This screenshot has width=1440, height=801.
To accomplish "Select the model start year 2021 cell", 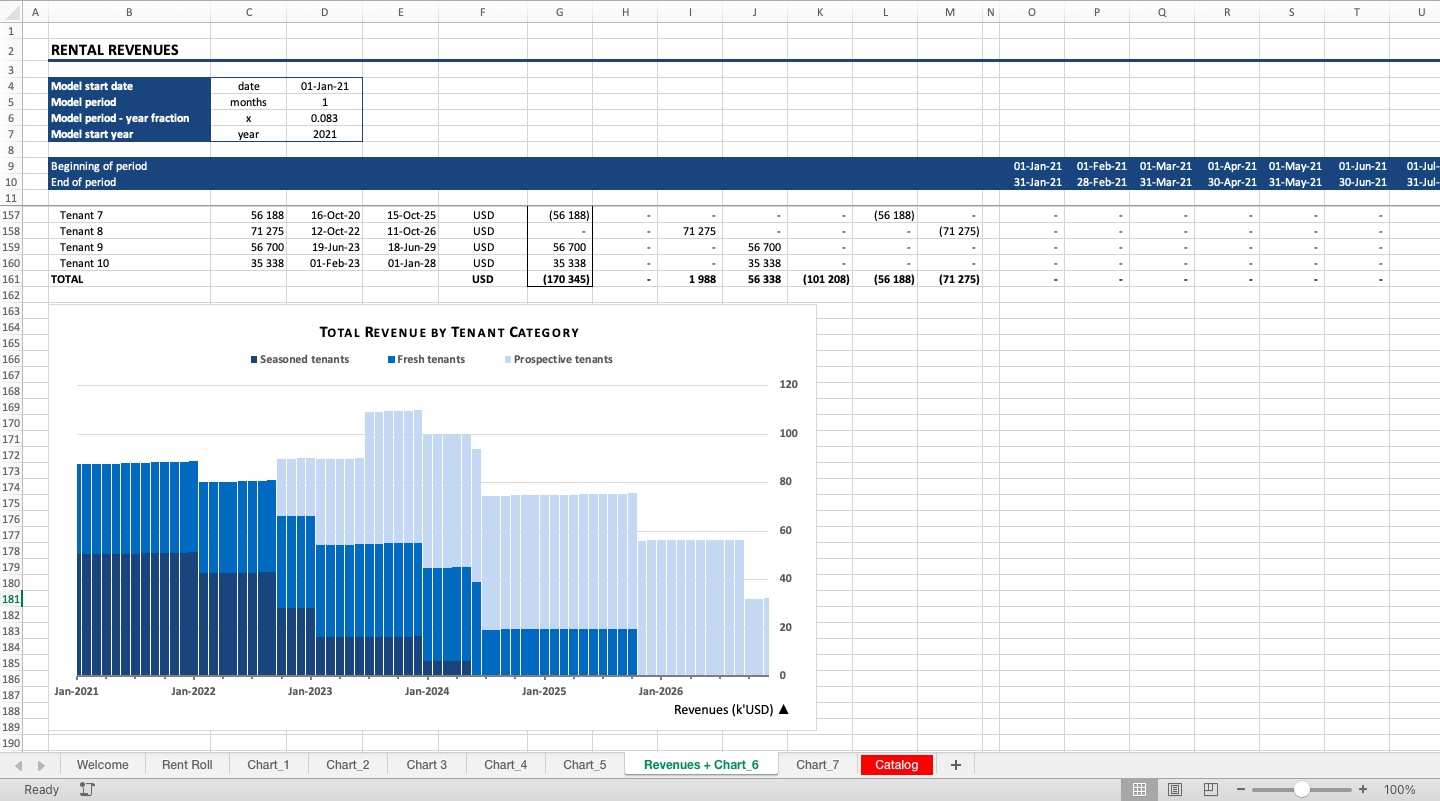I will point(324,134).
